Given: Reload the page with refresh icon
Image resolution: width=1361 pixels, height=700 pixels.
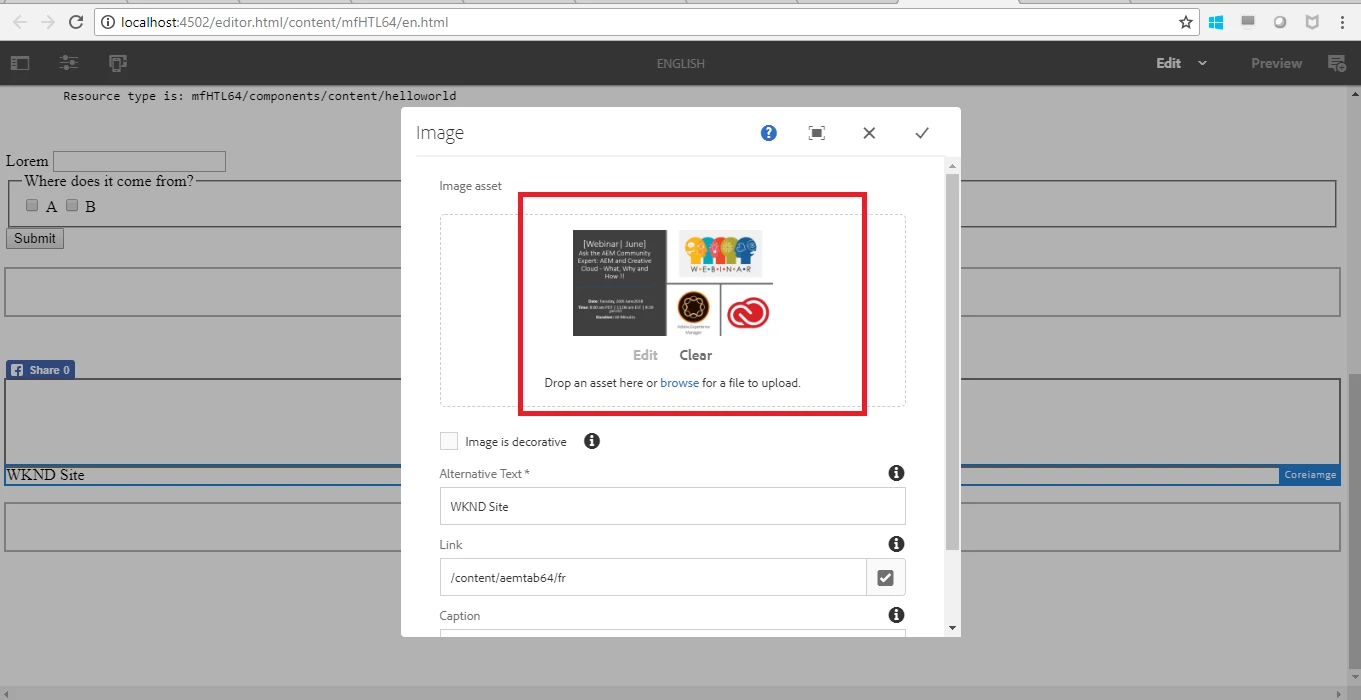Looking at the screenshot, I should (76, 22).
